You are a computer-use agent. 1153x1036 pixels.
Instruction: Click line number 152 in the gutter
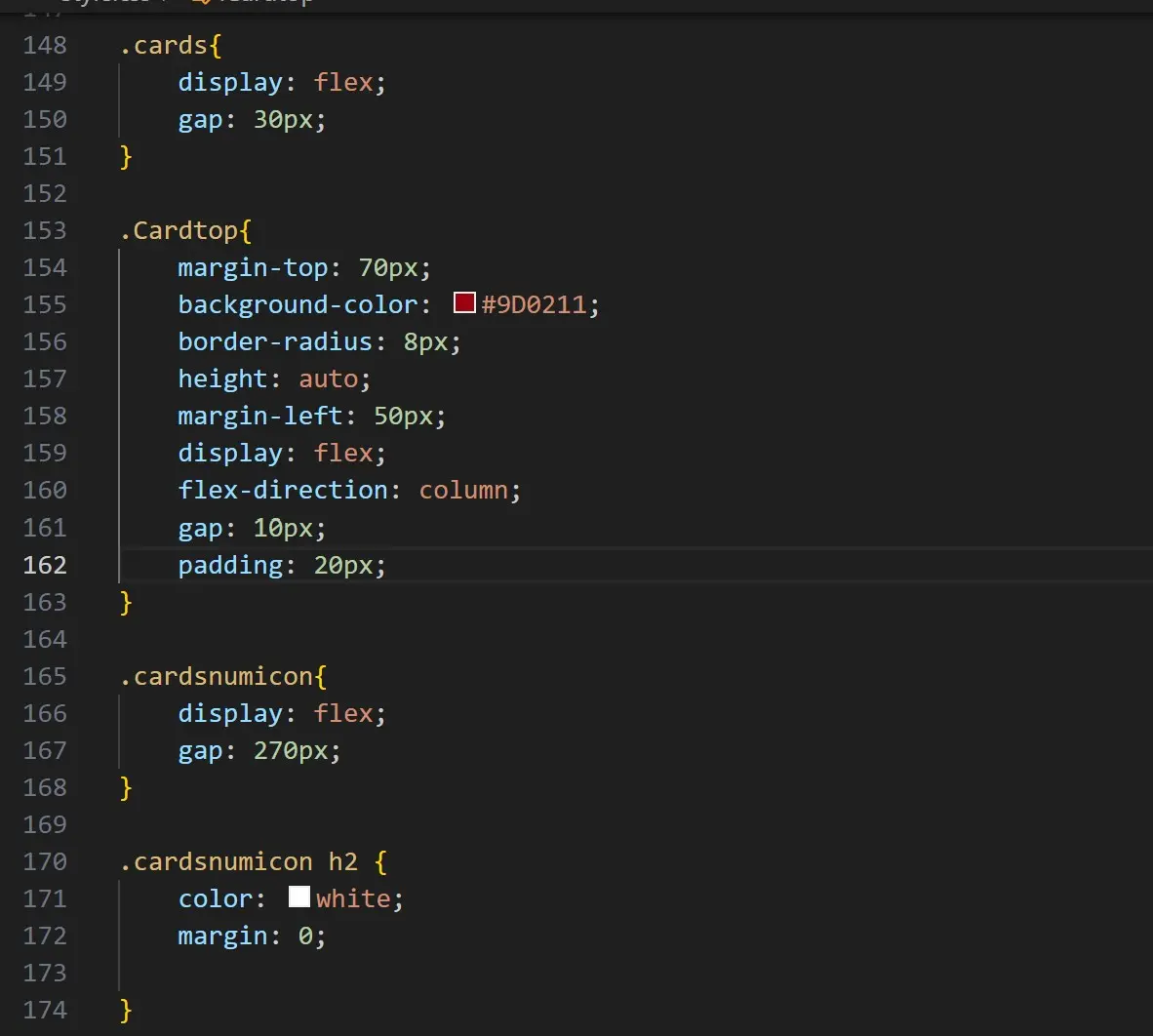[45, 194]
